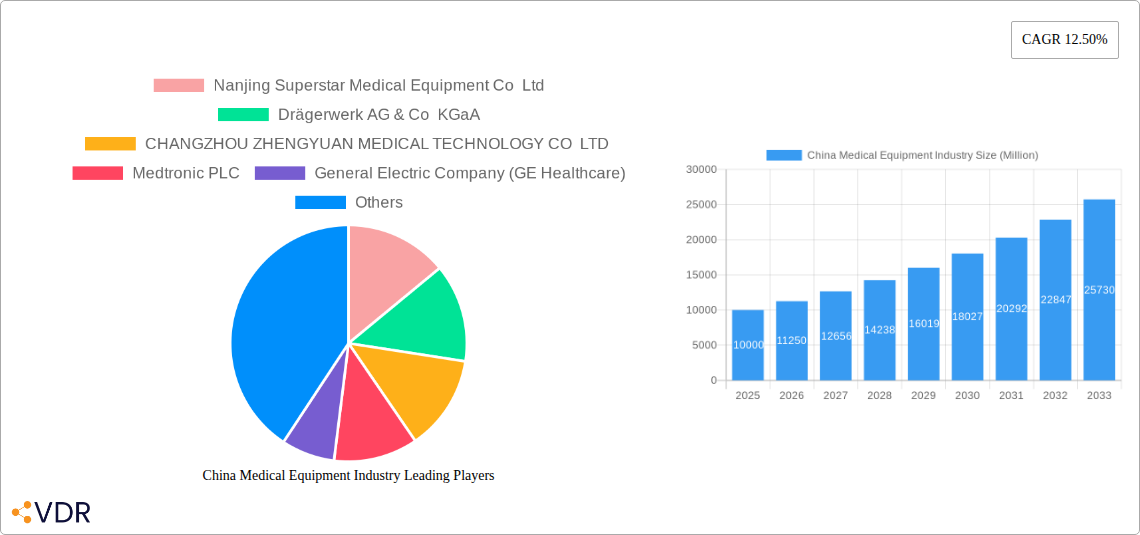Viewport: 1140px width, 535px height.
Task: Click the Nanjing Superstar pink legend swatch
Action: [x=179, y=86]
